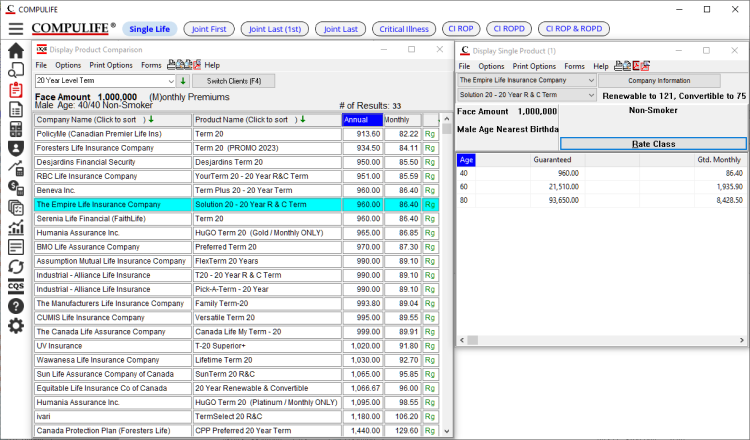Open the bar chart sidebar icon
The height and width of the screenshot is (440, 750).
point(16,227)
